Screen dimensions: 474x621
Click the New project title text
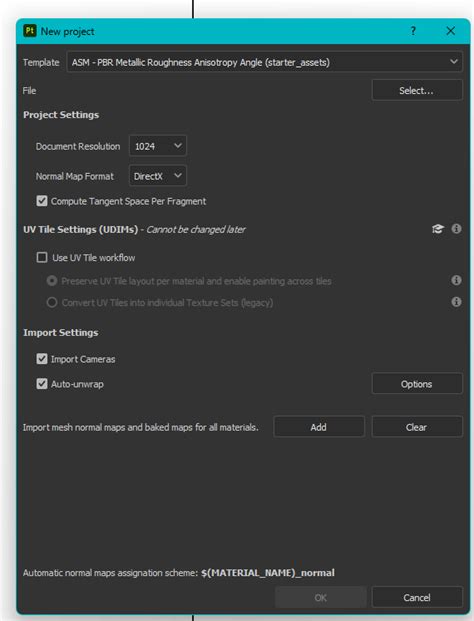tap(68, 31)
